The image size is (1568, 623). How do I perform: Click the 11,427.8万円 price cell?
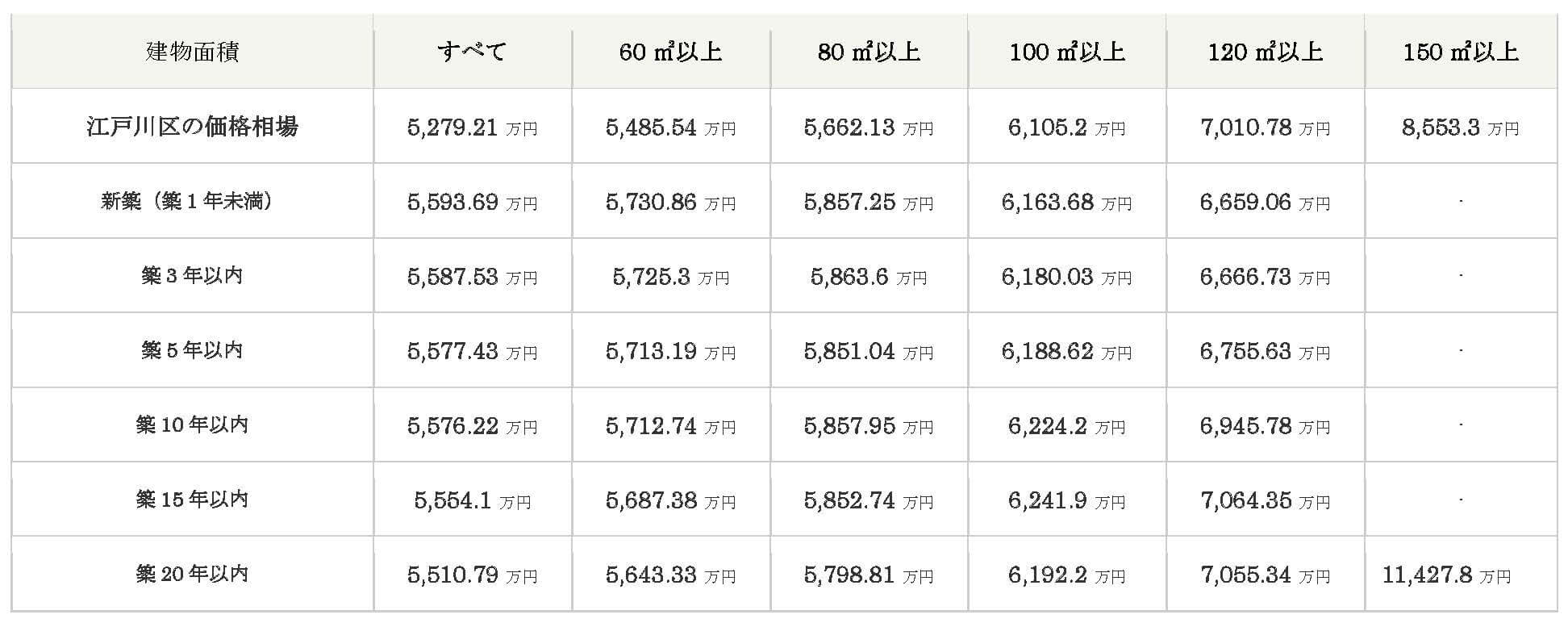(x=1461, y=574)
